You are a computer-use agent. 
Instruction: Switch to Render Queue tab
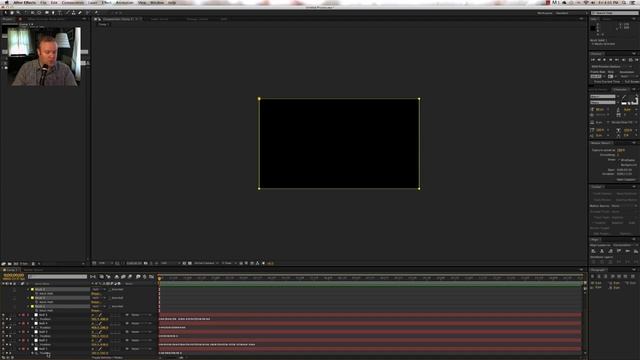point(33,270)
